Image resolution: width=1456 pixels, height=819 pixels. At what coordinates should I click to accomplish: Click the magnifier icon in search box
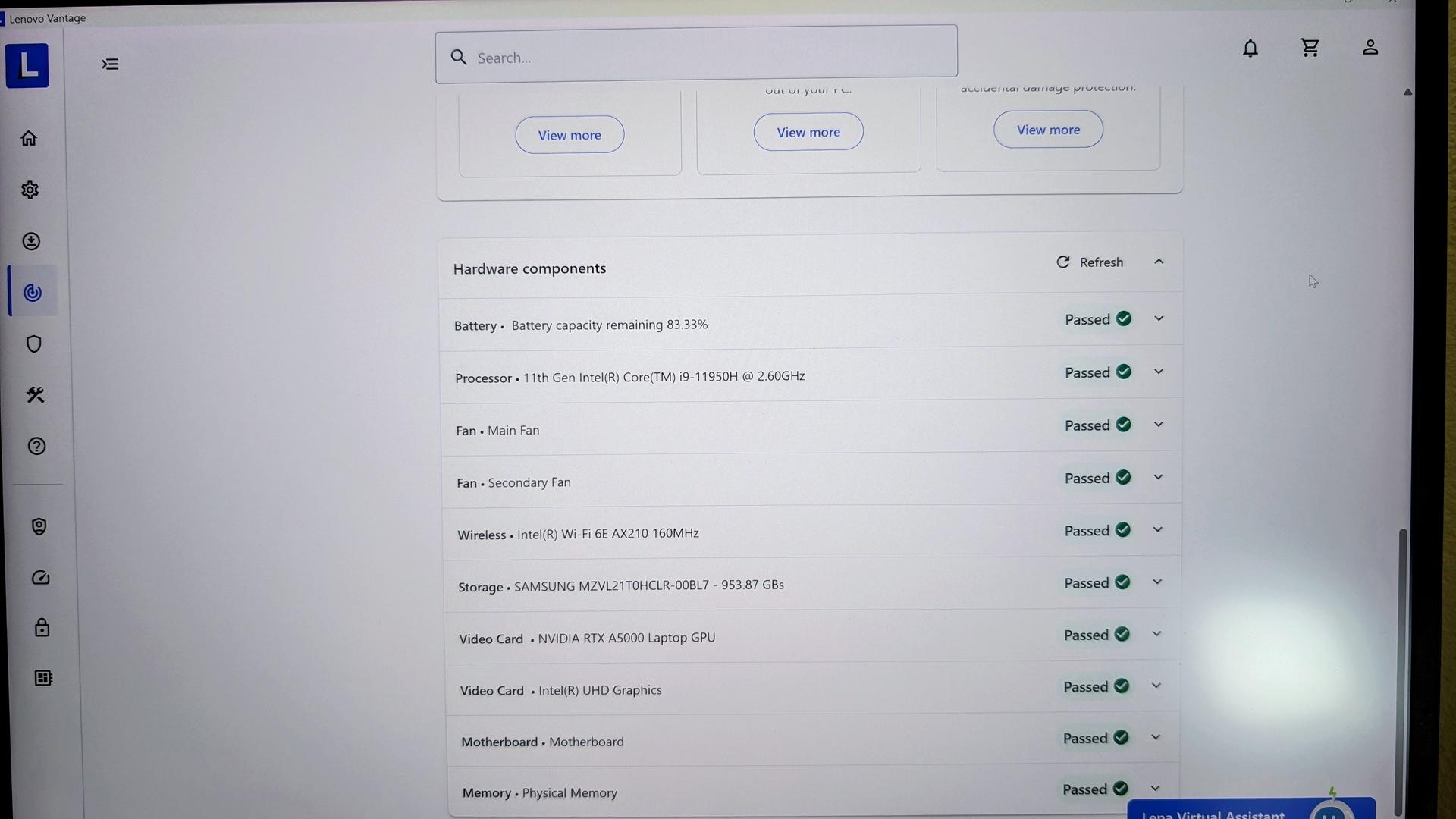pos(459,57)
